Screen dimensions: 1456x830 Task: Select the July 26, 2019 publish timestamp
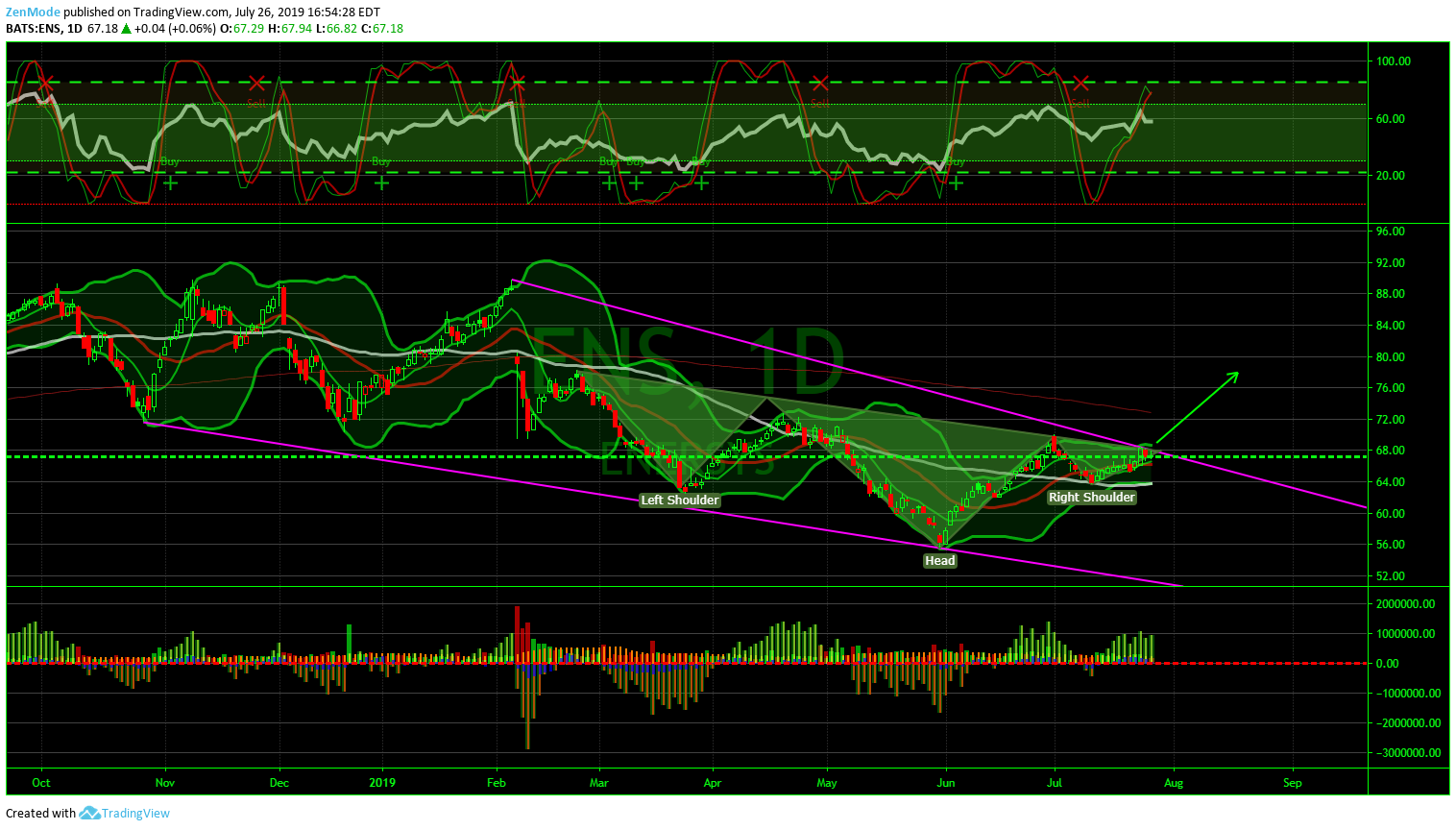point(306,12)
